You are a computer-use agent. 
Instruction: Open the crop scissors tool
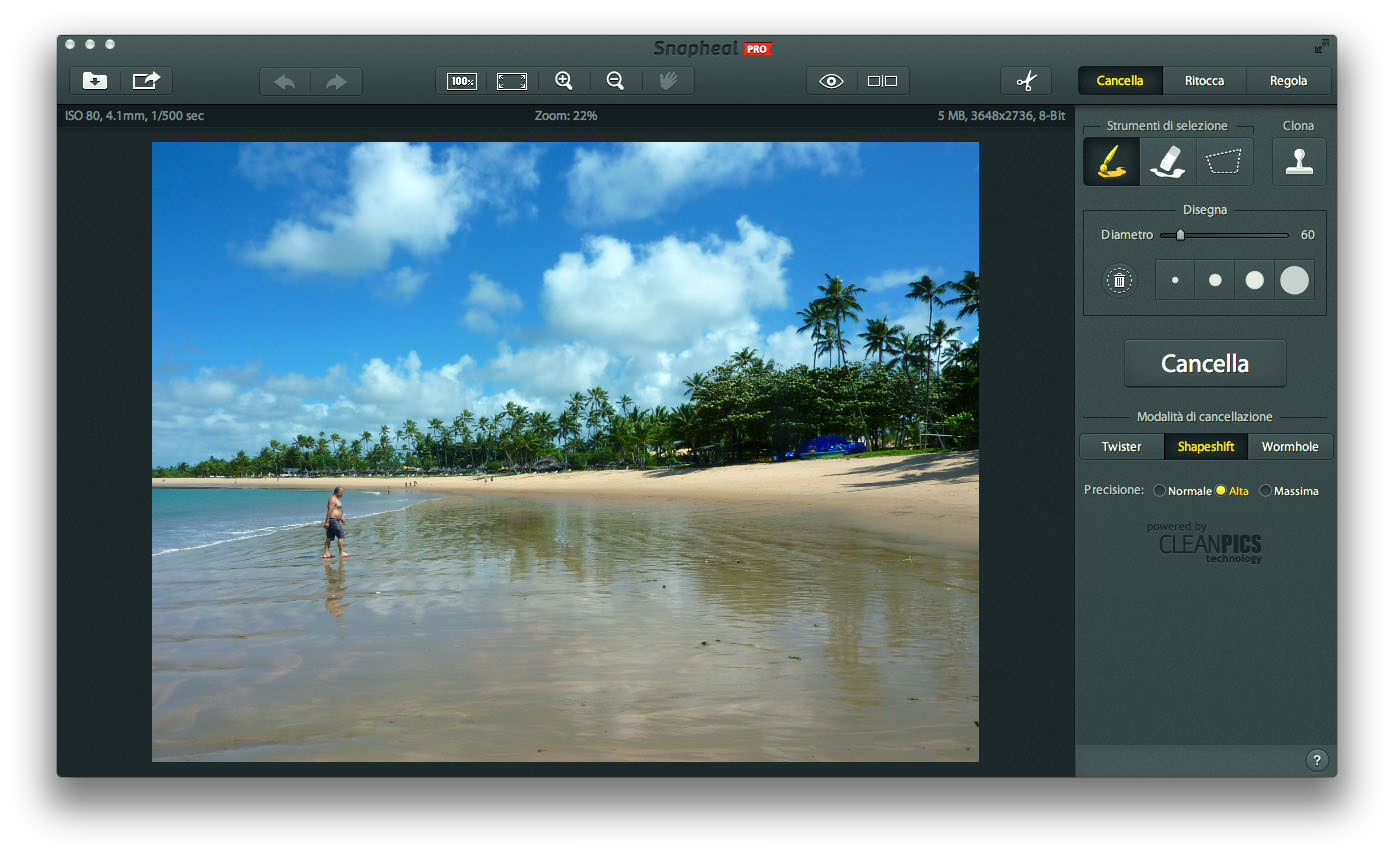[1026, 81]
